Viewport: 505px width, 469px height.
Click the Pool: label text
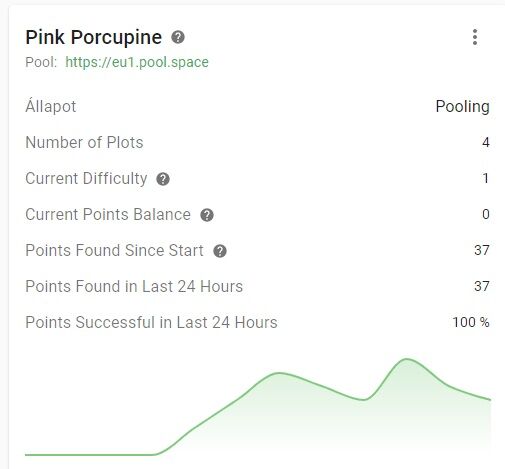coord(41,62)
